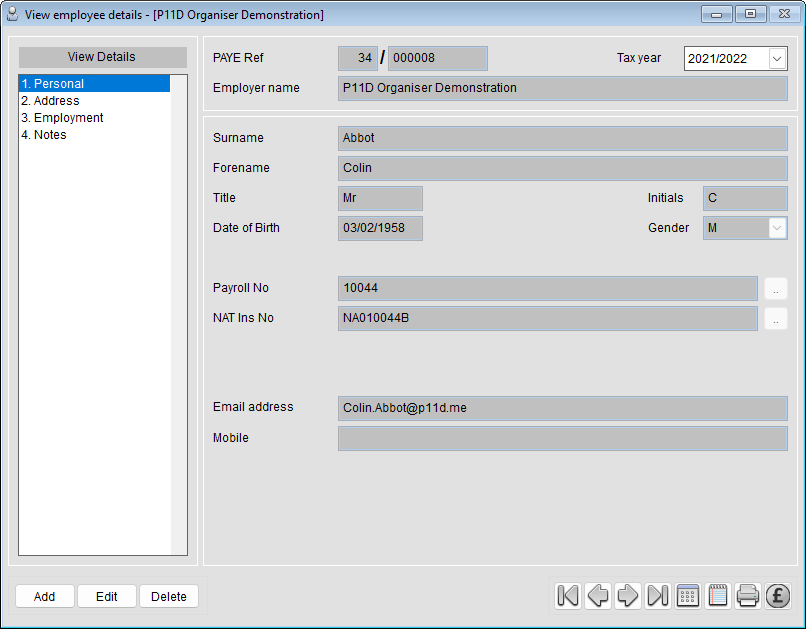806x629 pixels.
Task: Open the notepad icon on the toolbar
Action: click(718, 595)
